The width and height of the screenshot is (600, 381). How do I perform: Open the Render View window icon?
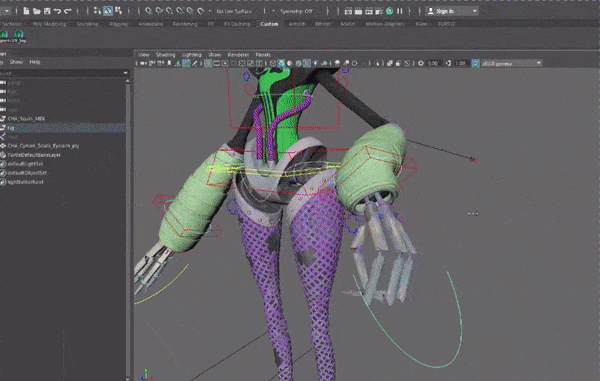pyautogui.click(x=348, y=11)
